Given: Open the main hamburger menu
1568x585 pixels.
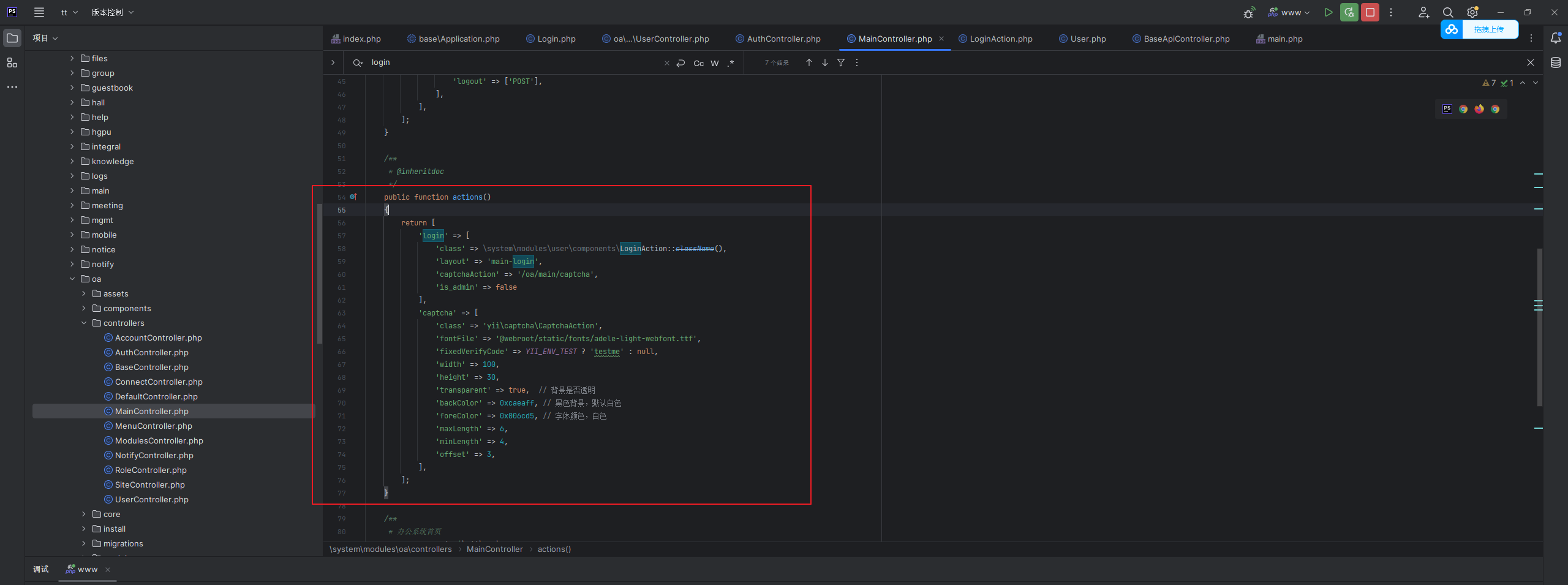Looking at the screenshot, I should click(x=39, y=12).
